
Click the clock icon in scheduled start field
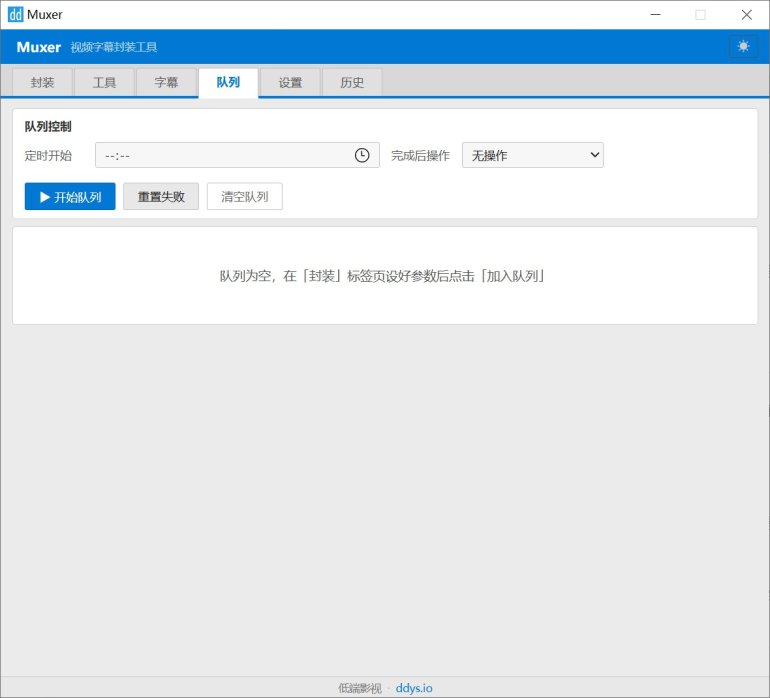click(x=362, y=155)
